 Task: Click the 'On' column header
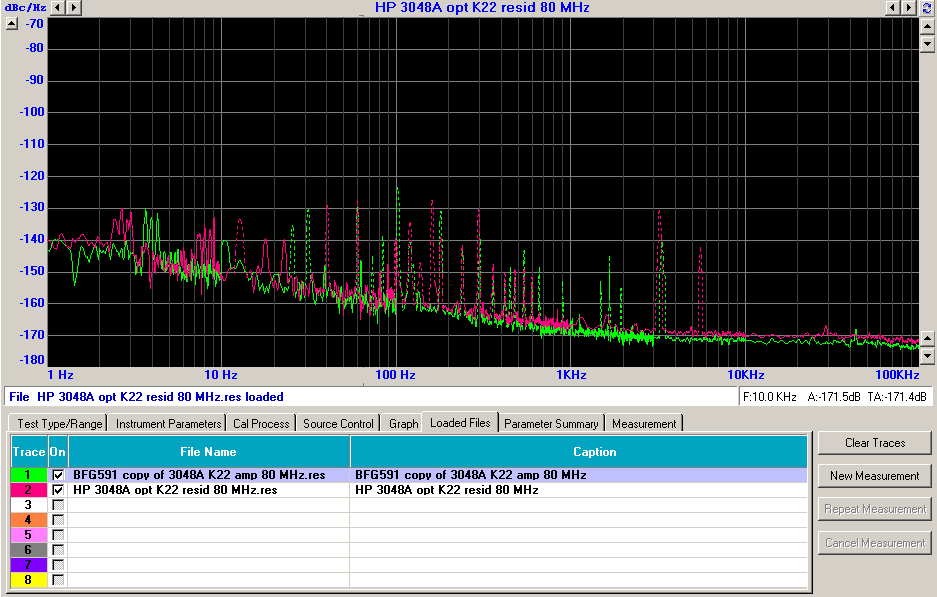tap(58, 452)
